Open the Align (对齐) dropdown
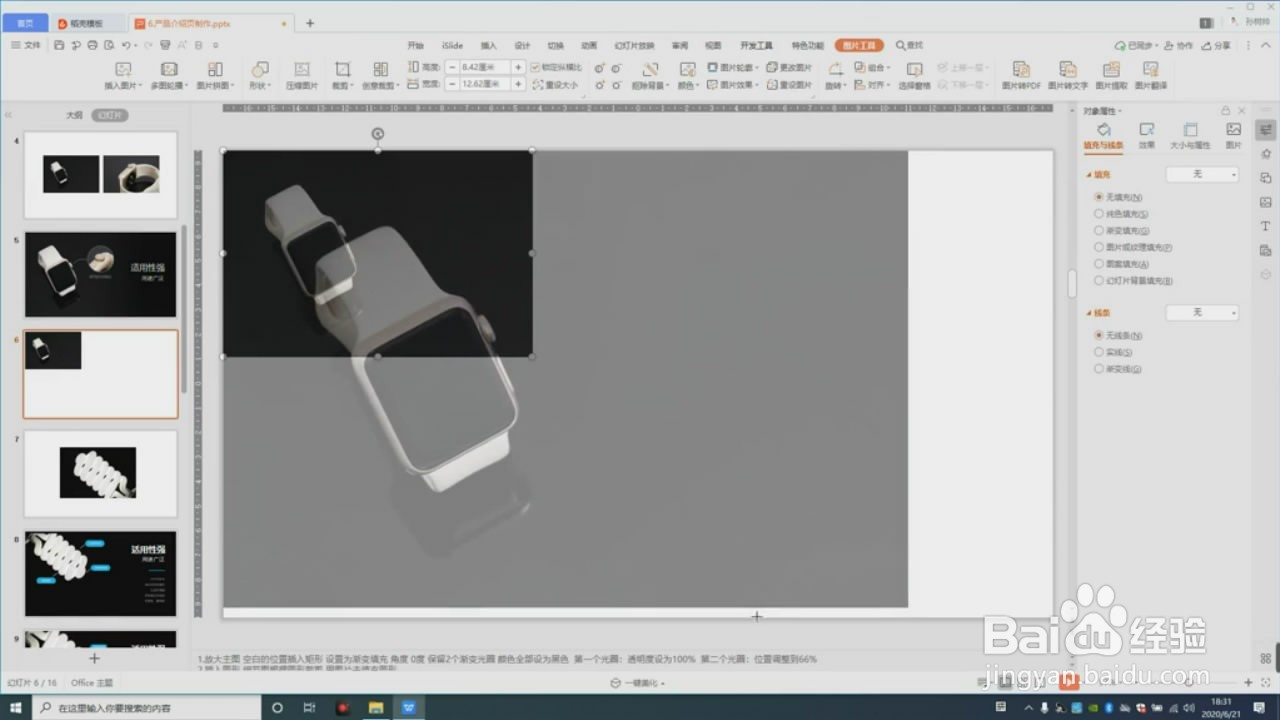This screenshot has width=1280, height=720. 874,85
